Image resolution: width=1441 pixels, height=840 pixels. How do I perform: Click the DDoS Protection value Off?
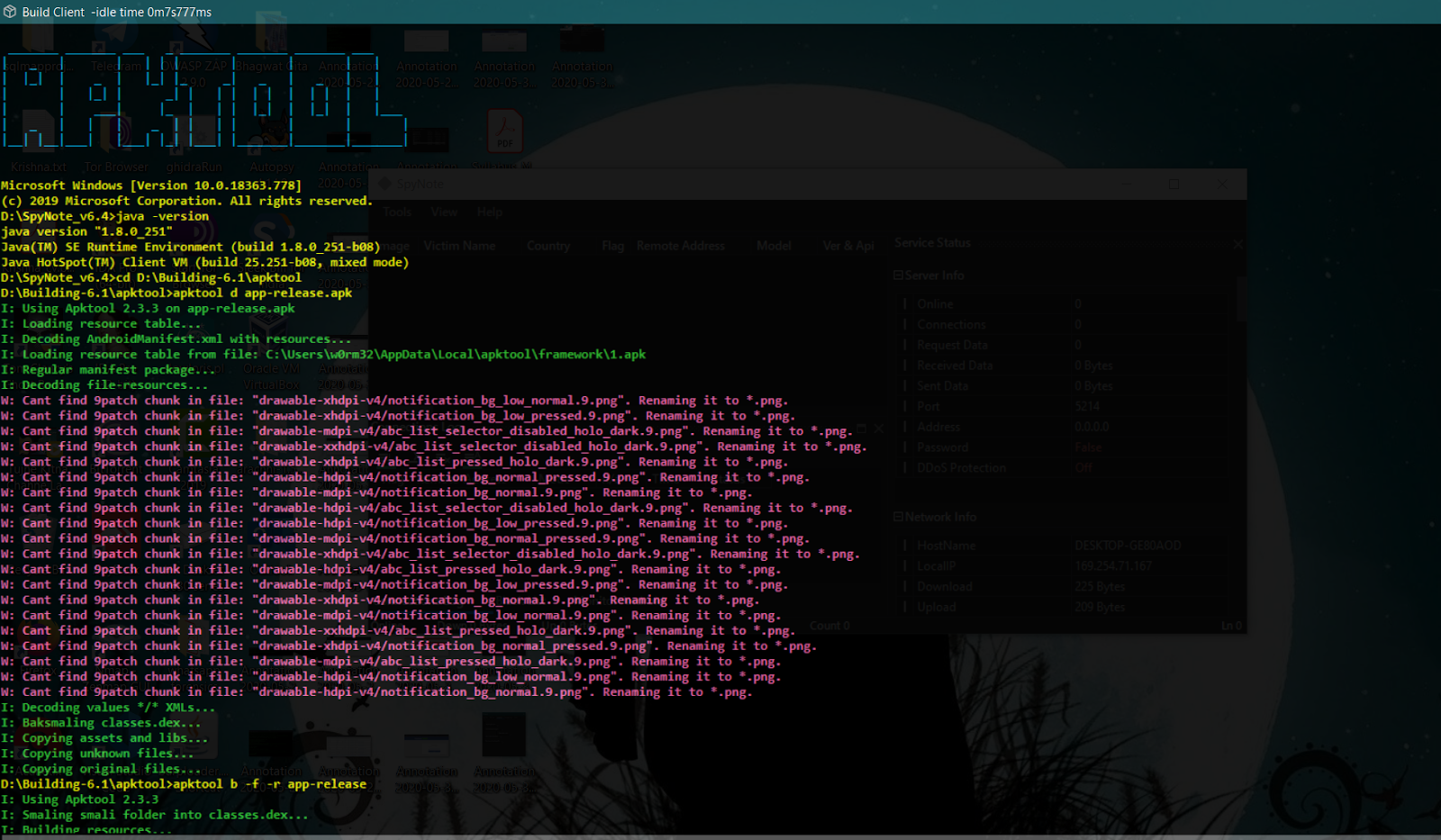click(1083, 467)
